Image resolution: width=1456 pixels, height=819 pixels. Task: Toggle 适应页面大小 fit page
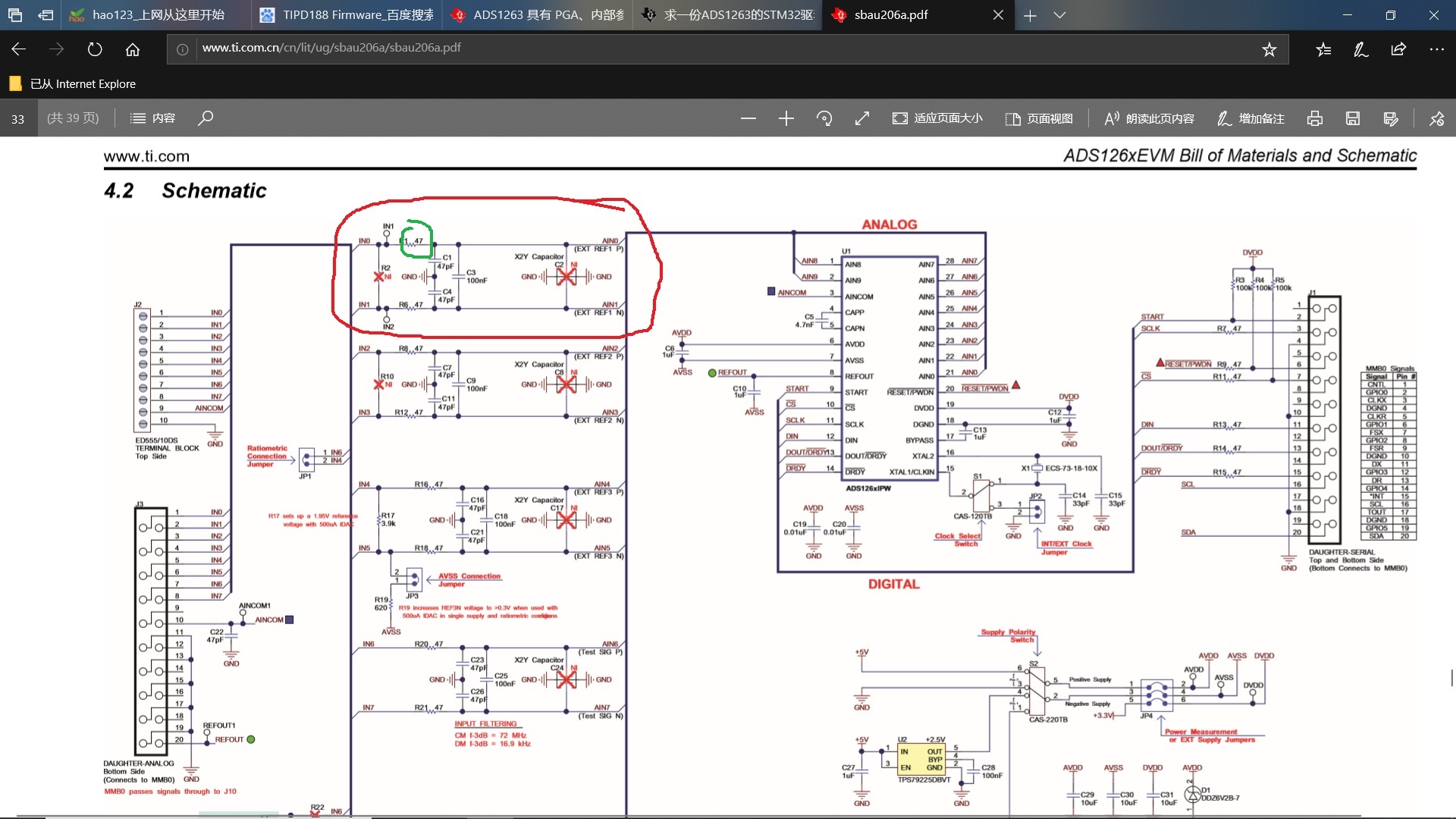[937, 118]
